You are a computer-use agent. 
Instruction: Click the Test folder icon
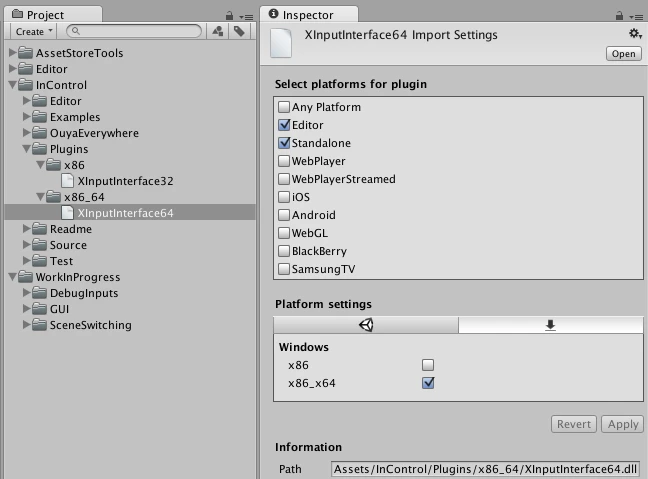coord(40,261)
